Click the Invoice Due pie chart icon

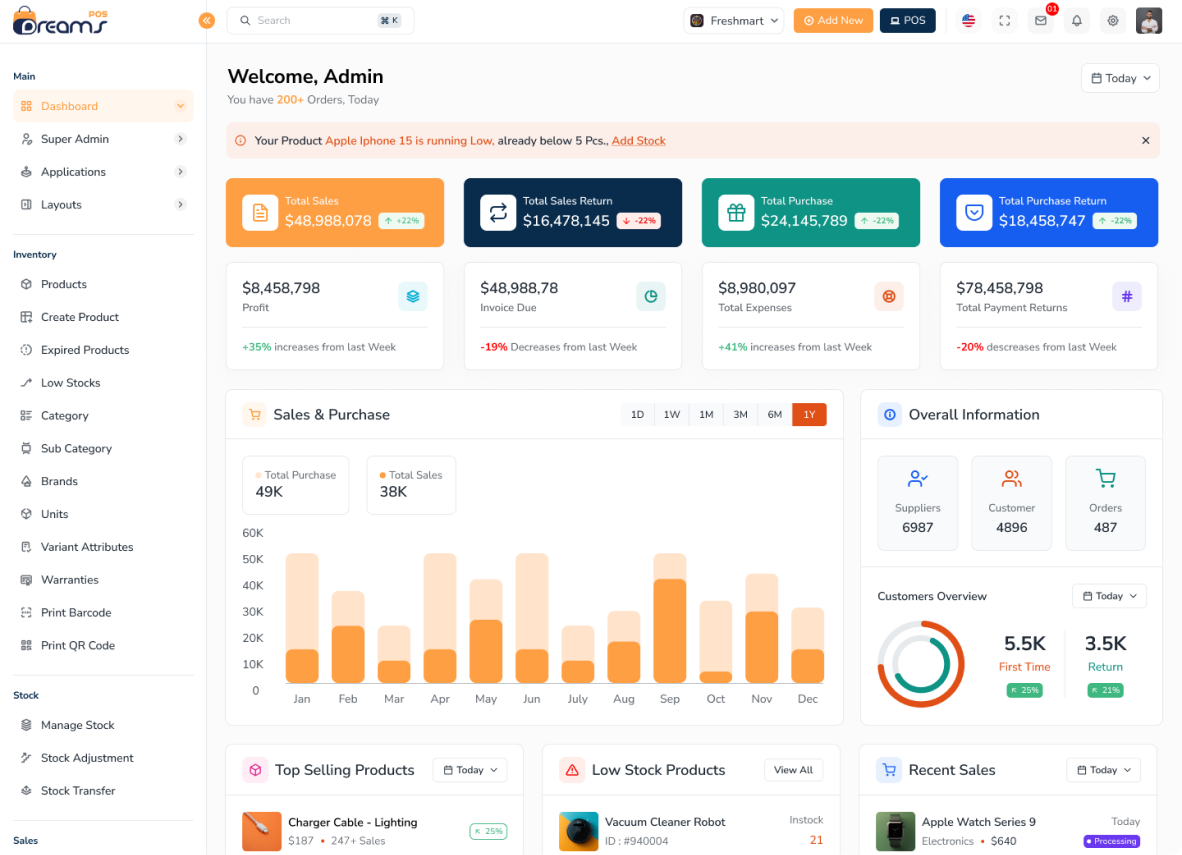[x=651, y=296]
